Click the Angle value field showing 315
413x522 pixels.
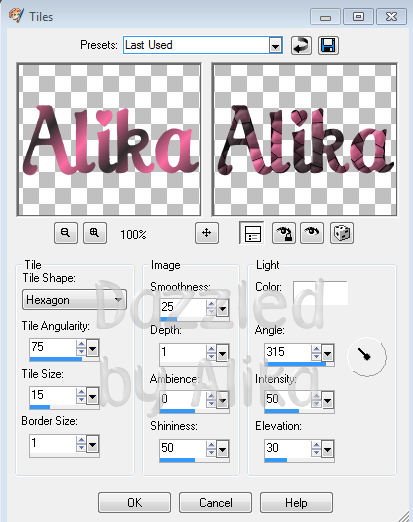pos(288,352)
